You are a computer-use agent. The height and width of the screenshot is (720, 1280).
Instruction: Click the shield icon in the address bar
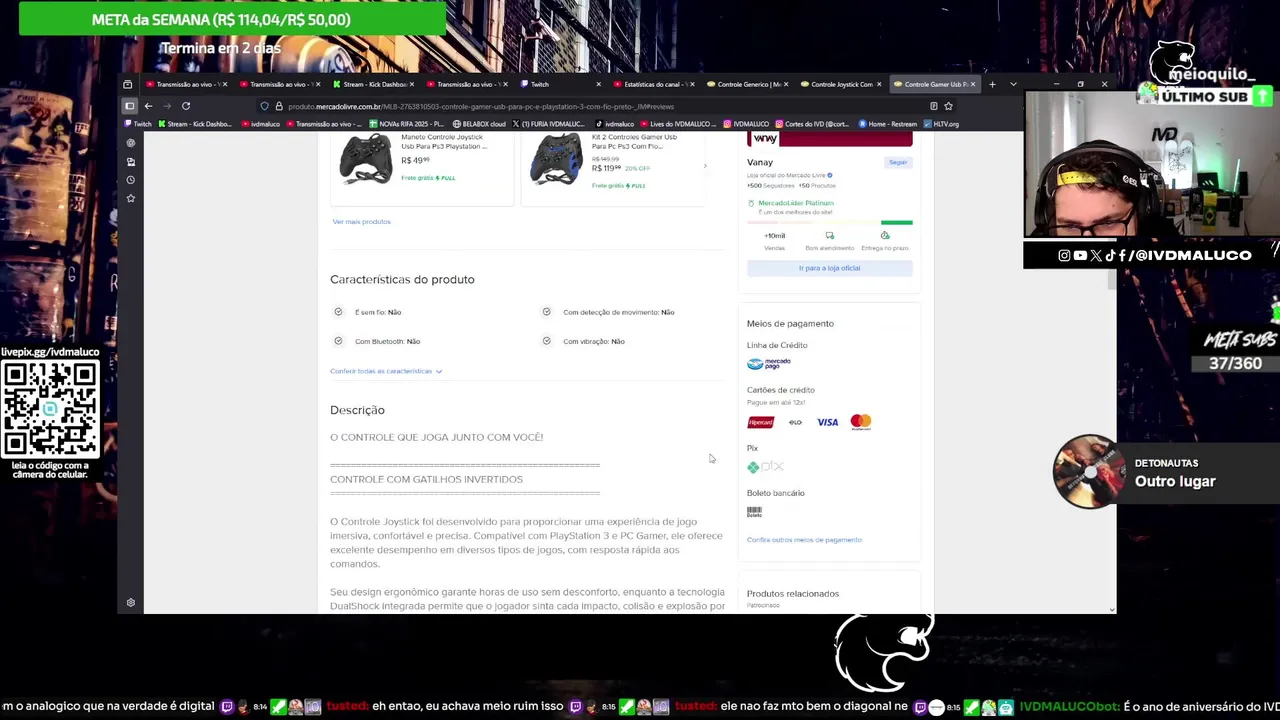[x=265, y=106]
